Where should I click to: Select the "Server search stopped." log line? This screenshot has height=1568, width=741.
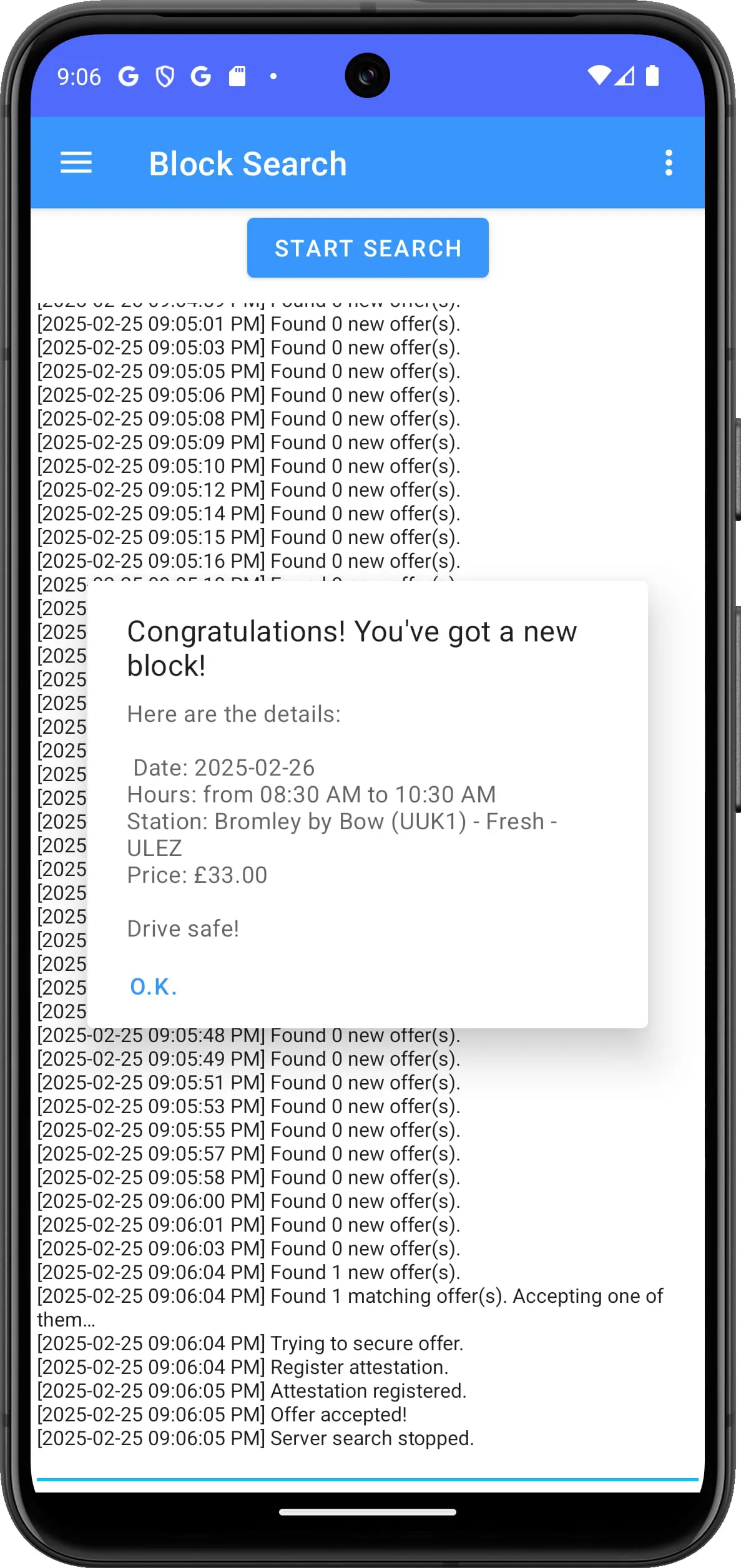coord(255,1438)
